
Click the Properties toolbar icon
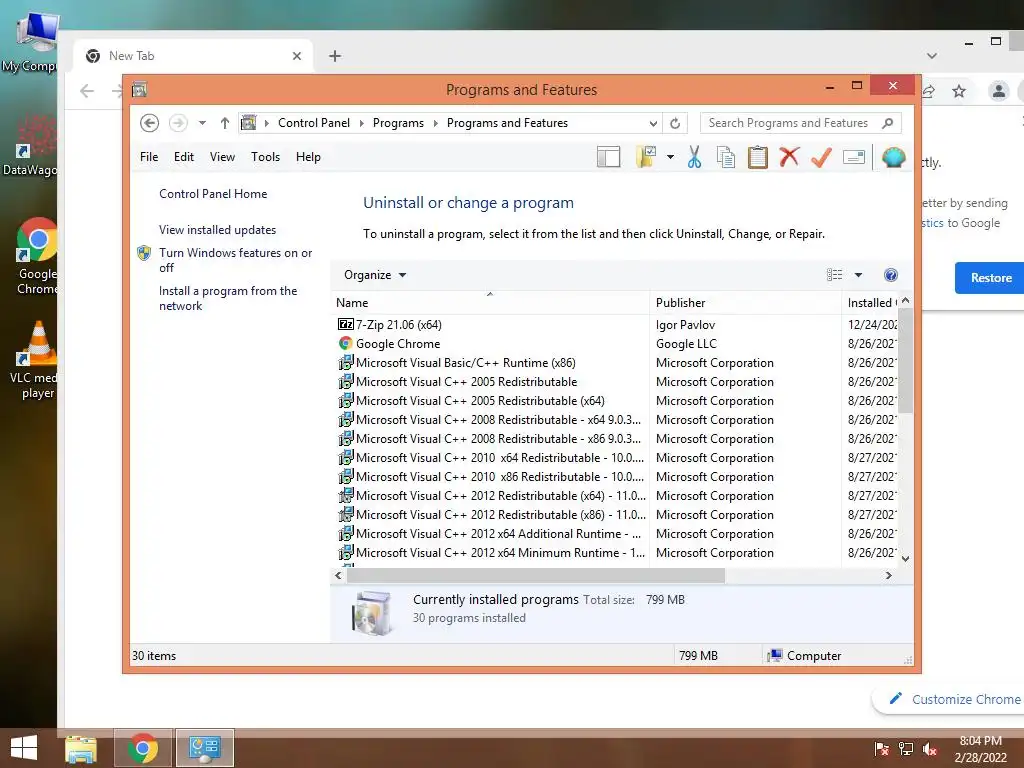click(x=854, y=157)
